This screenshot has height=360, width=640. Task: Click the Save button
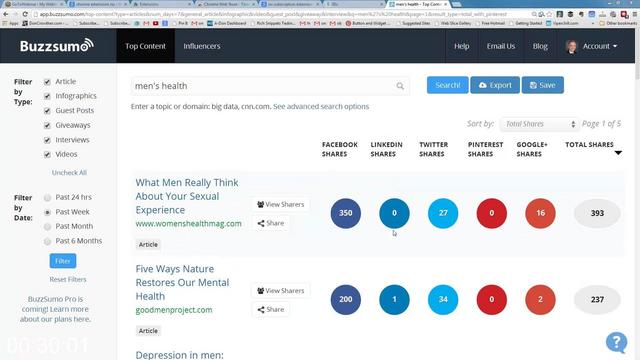click(542, 85)
